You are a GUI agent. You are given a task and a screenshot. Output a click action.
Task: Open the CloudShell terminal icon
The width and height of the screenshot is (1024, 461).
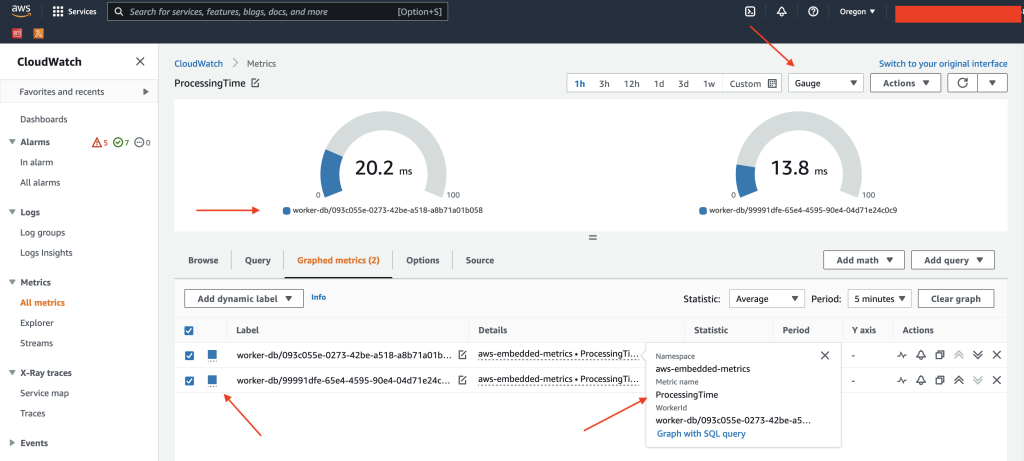tap(750, 12)
